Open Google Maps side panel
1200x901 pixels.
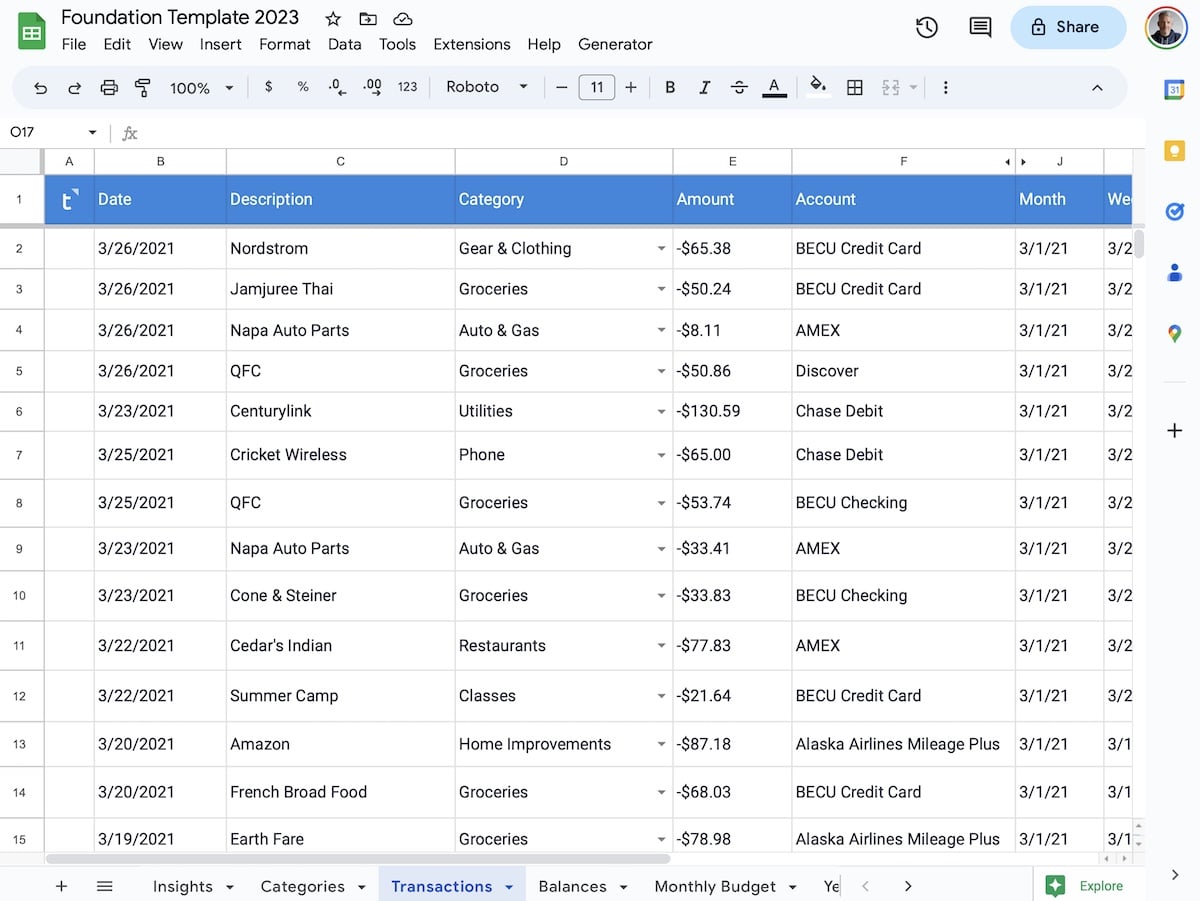coord(1175,334)
